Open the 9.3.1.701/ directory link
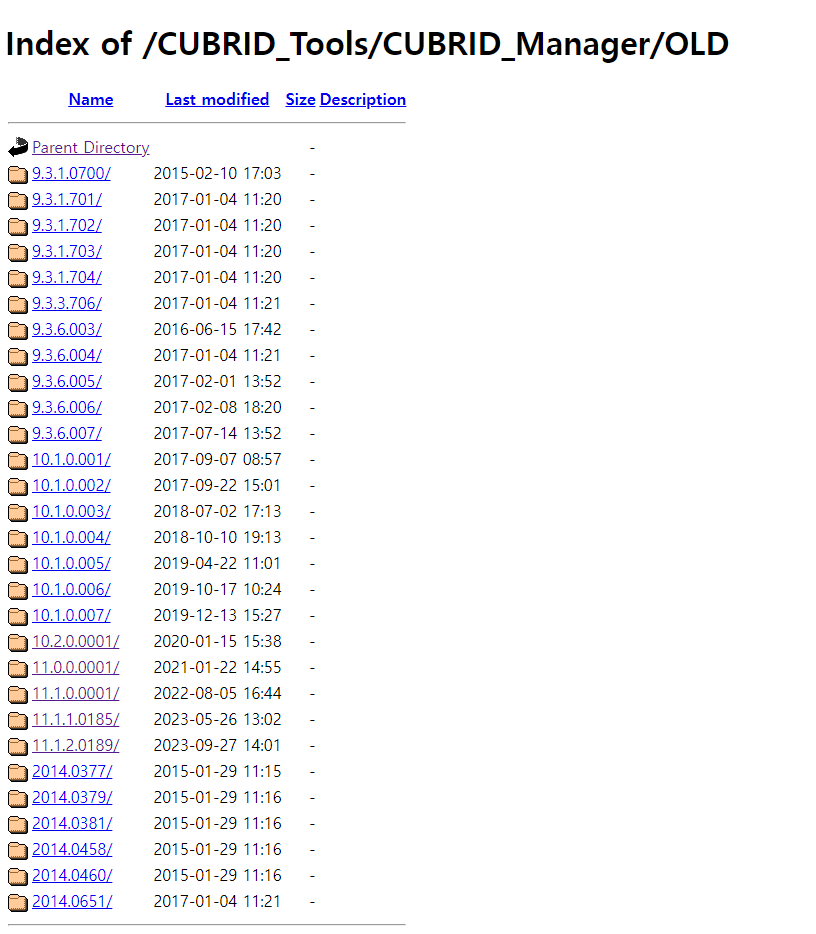This screenshot has width=816, height=934. pos(67,200)
